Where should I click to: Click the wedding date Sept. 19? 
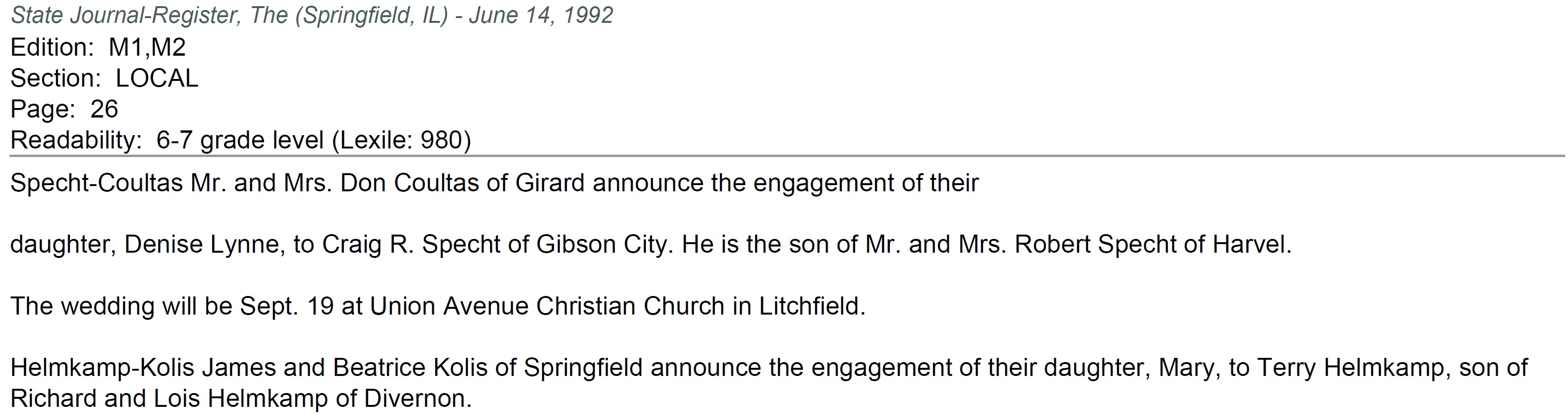287,306
